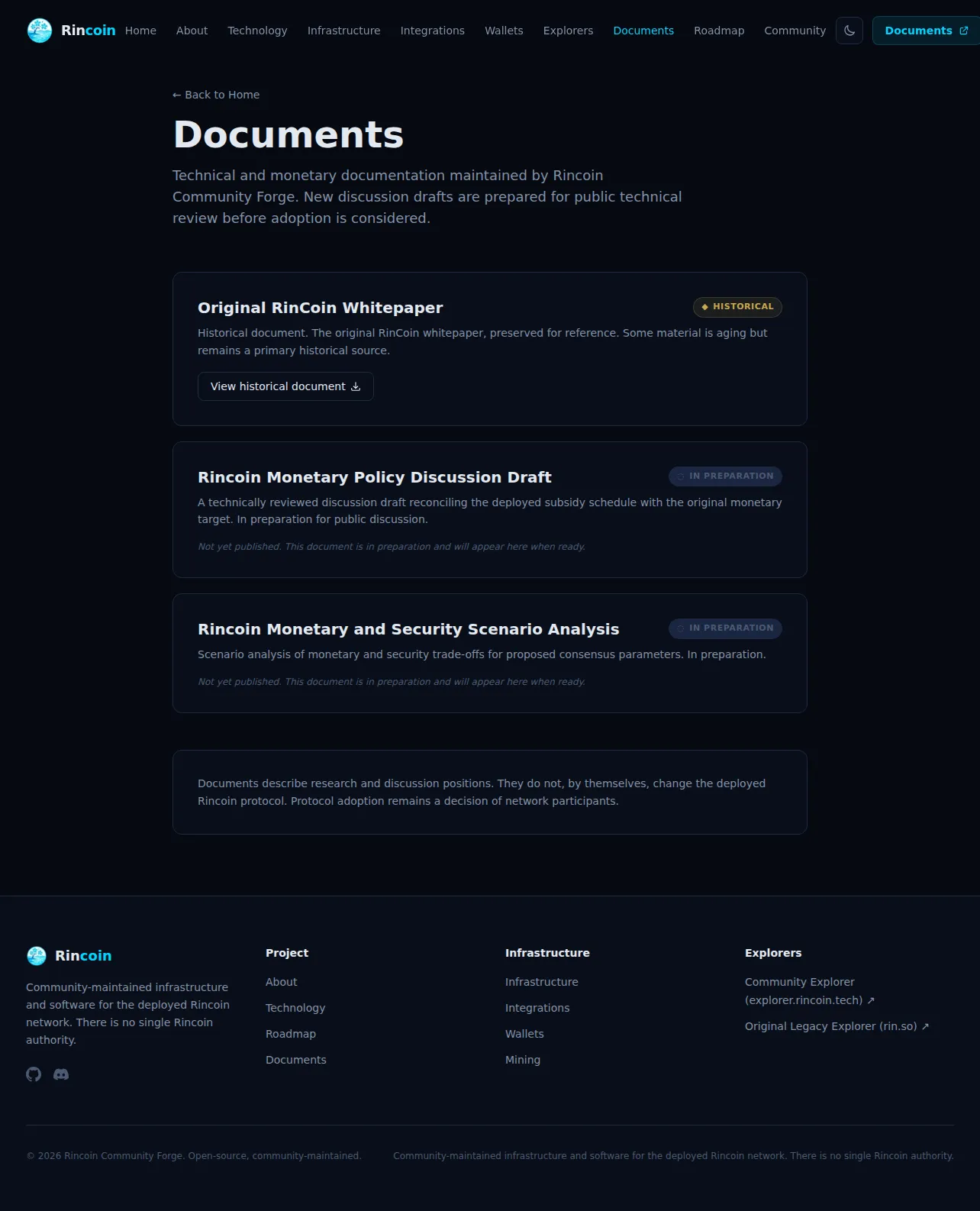Click the download icon on View historical document

[356, 386]
